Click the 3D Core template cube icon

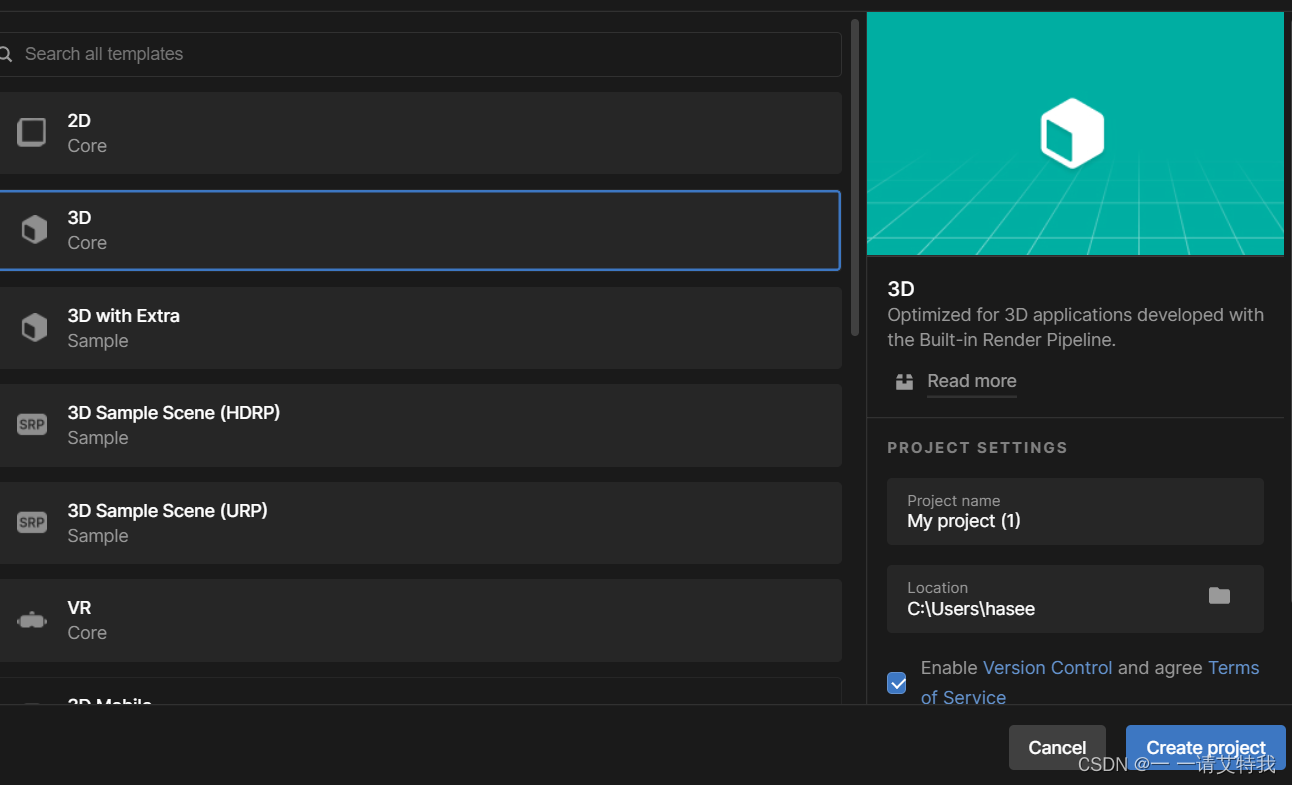pyautogui.click(x=34, y=230)
